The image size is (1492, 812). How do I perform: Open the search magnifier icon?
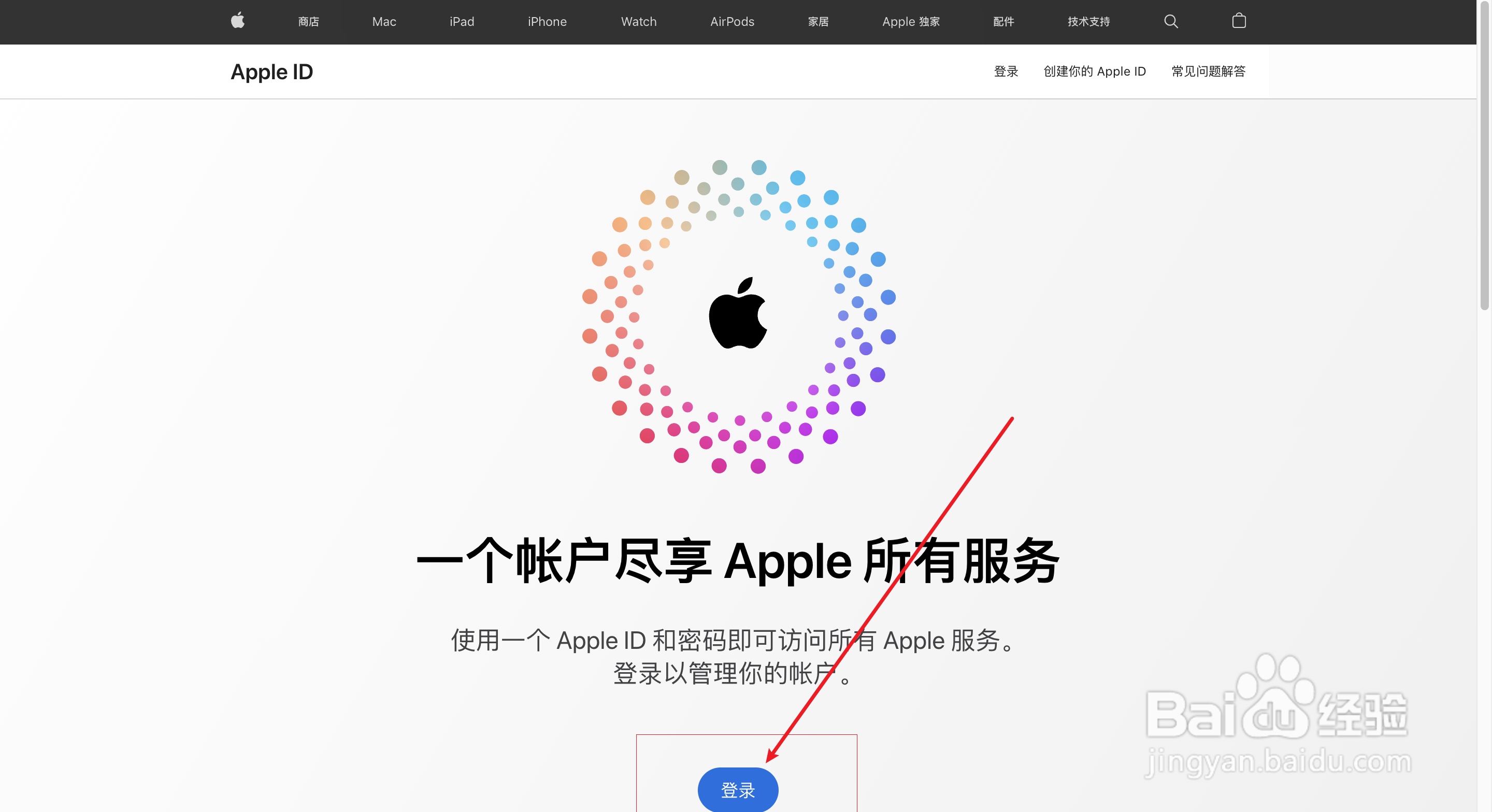click(x=1171, y=21)
